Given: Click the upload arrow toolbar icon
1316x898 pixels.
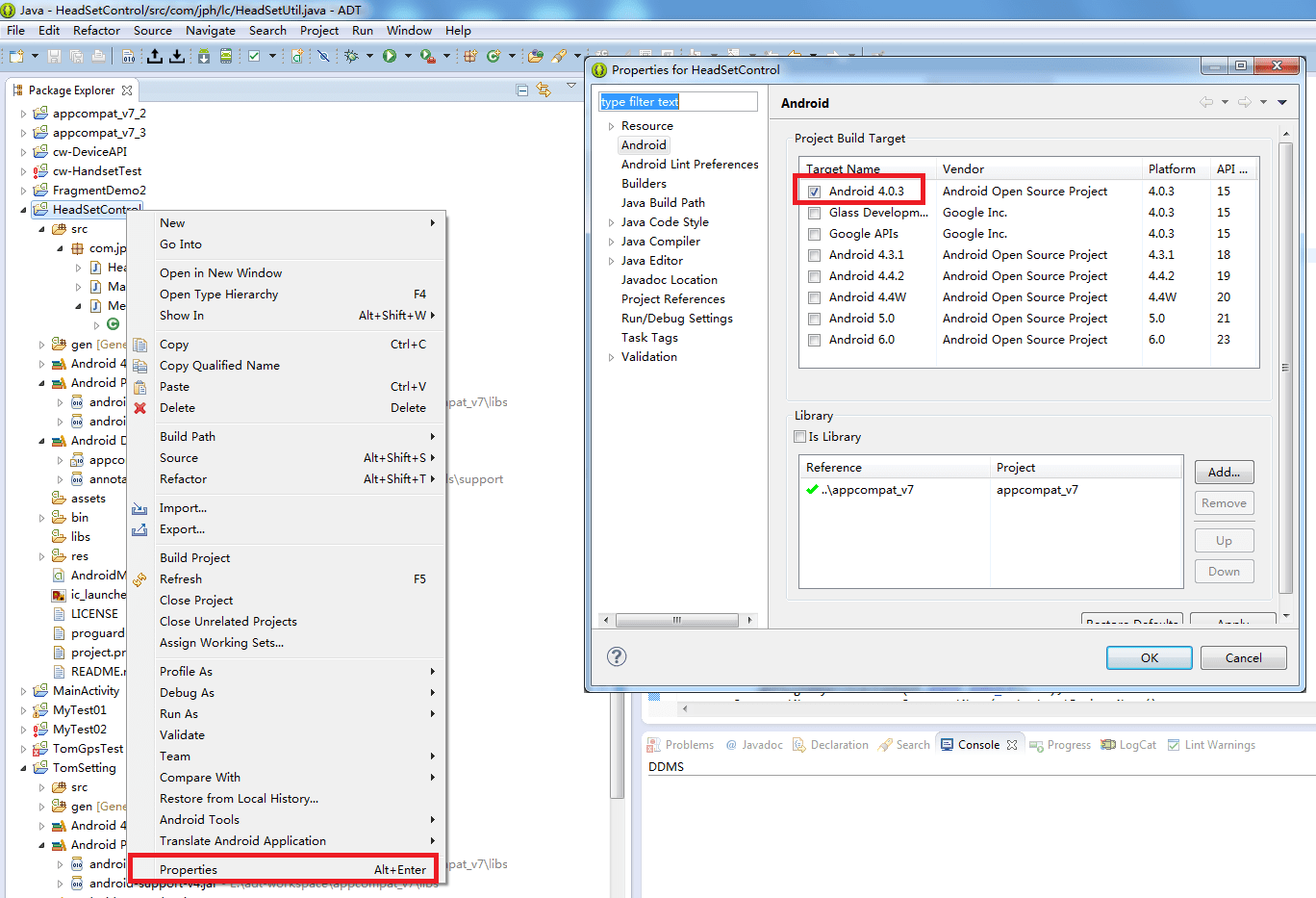Looking at the screenshot, I should pyautogui.click(x=154, y=57).
